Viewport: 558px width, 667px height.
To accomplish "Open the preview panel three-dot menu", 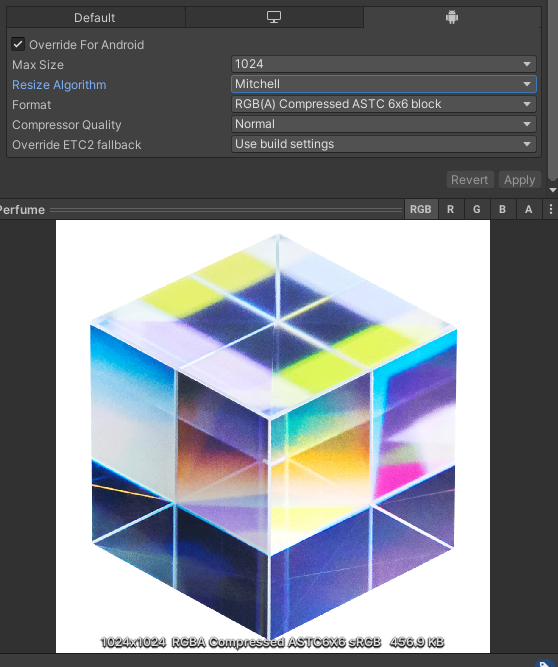I will click(x=550, y=209).
